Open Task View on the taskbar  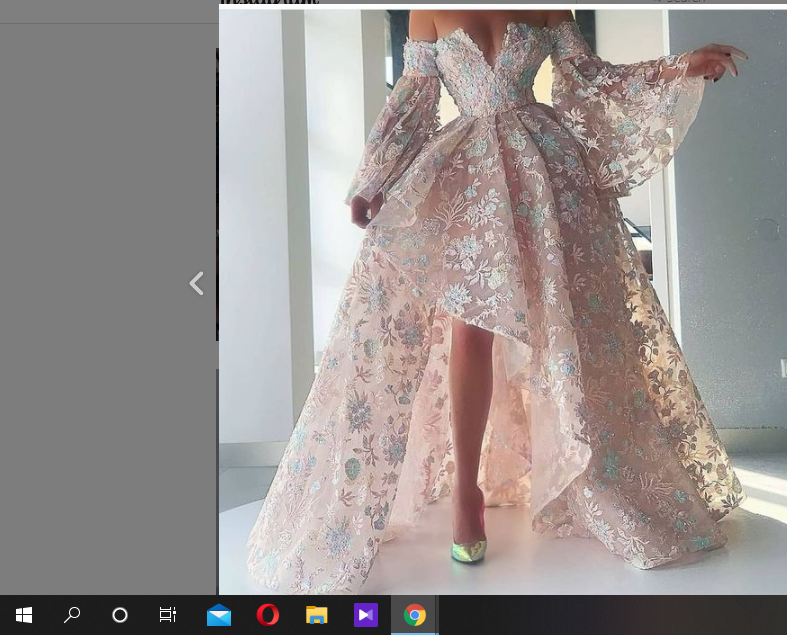[x=168, y=615]
